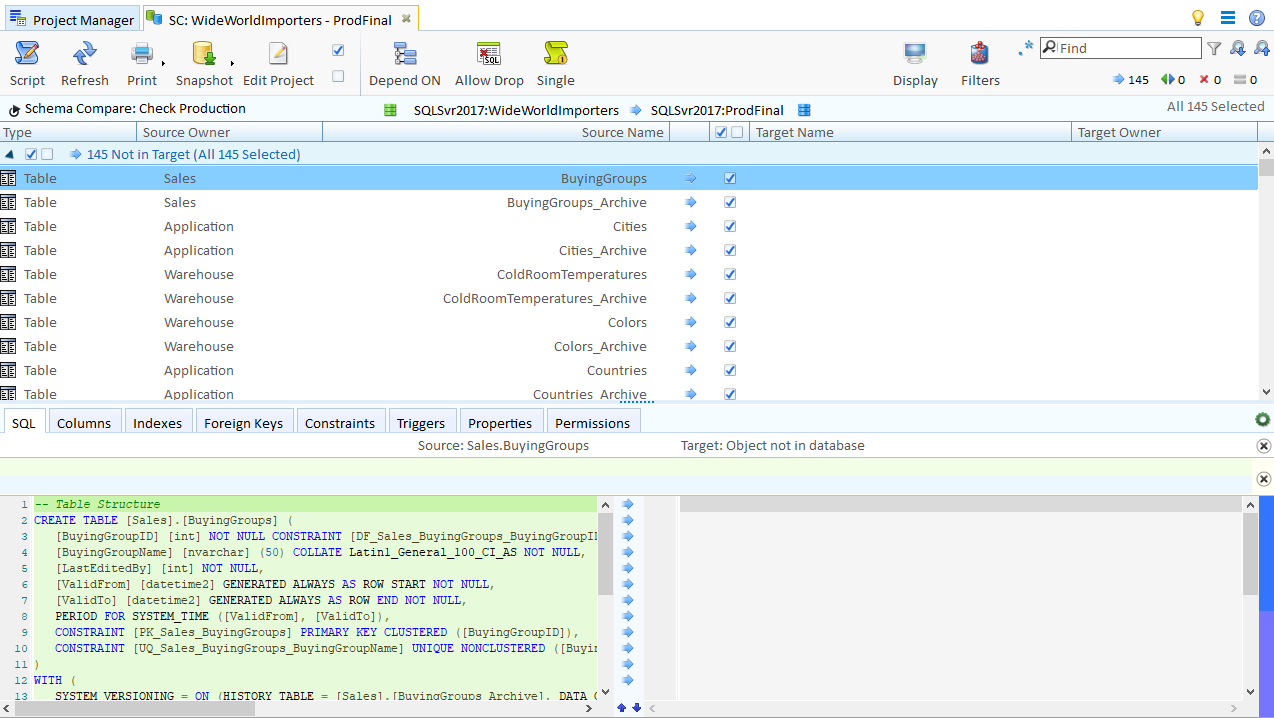Click the help question mark icon
Viewport: 1274px width, 718px height.
(x=1257, y=17)
